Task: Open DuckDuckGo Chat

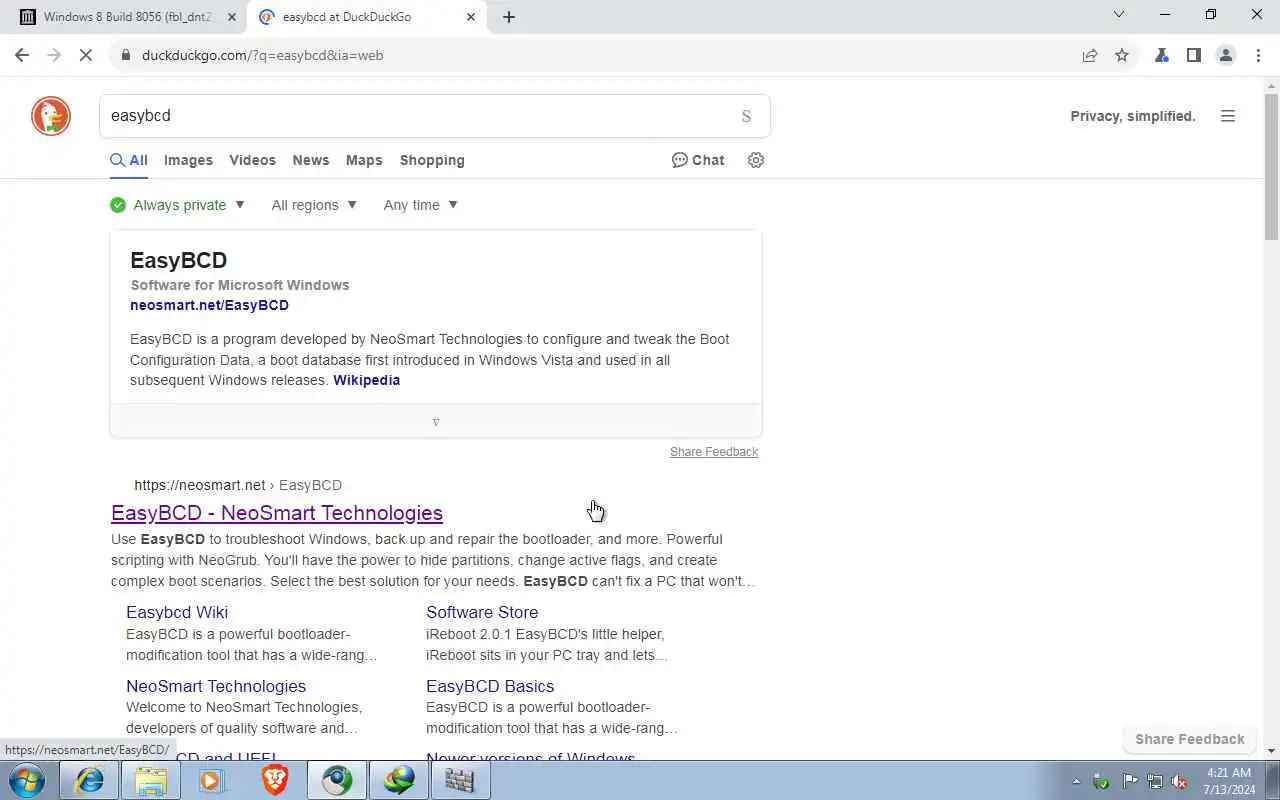Action: [698, 160]
